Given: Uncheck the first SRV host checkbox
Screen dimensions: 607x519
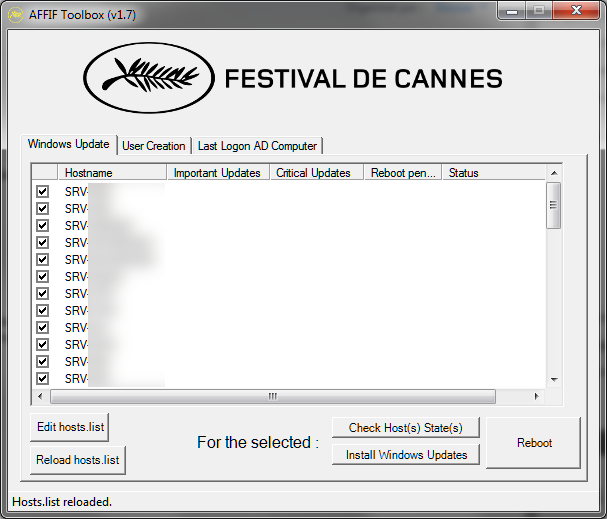Looking at the screenshot, I should click(43, 192).
